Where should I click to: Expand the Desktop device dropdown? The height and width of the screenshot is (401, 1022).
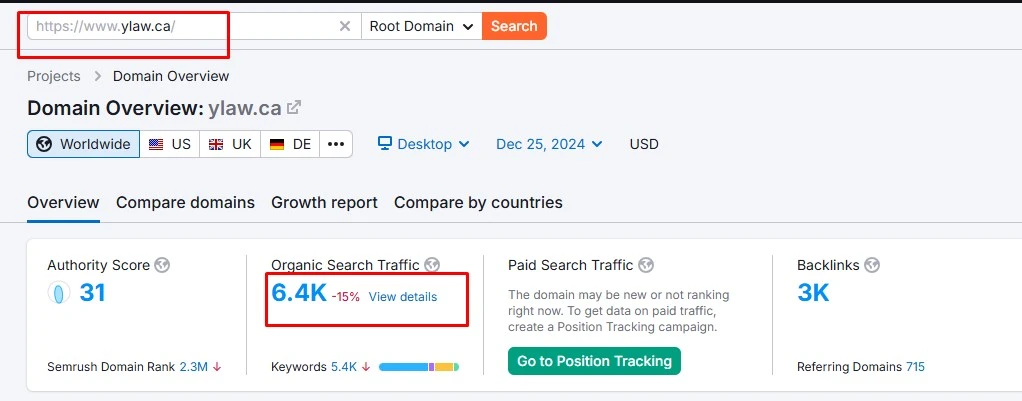(423, 144)
